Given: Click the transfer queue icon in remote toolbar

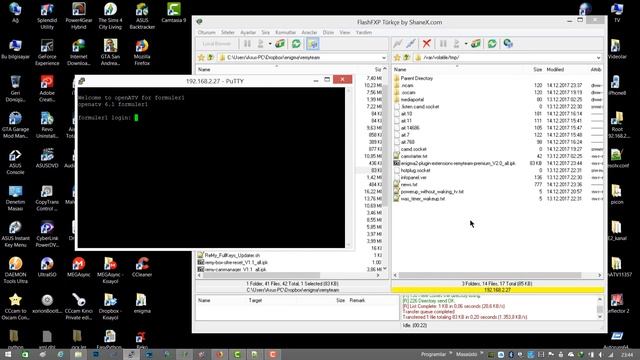Looking at the screenshot, I should [x=476, y=43].
